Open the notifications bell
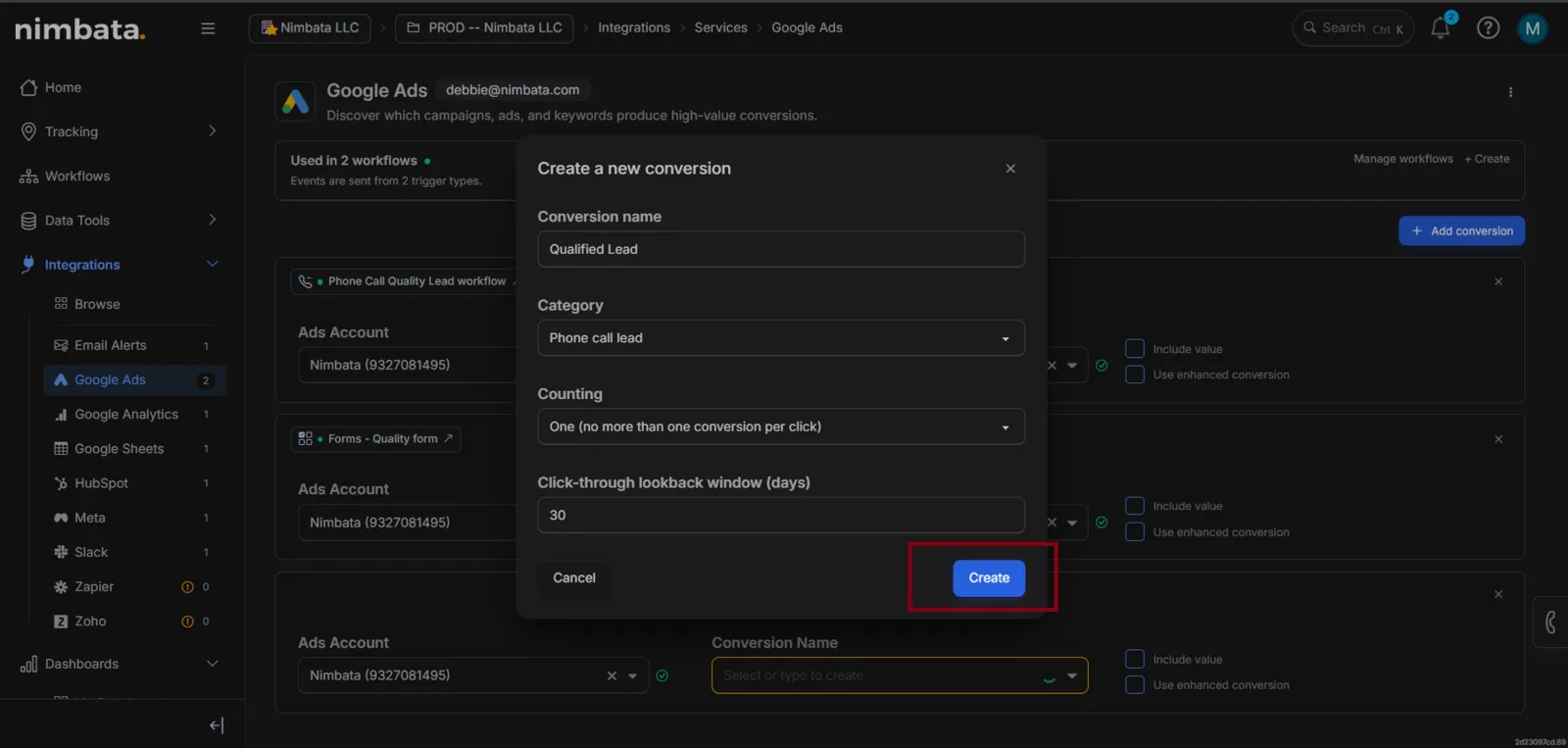Screen dimensions: 1568x748 tap(1441, 27)
